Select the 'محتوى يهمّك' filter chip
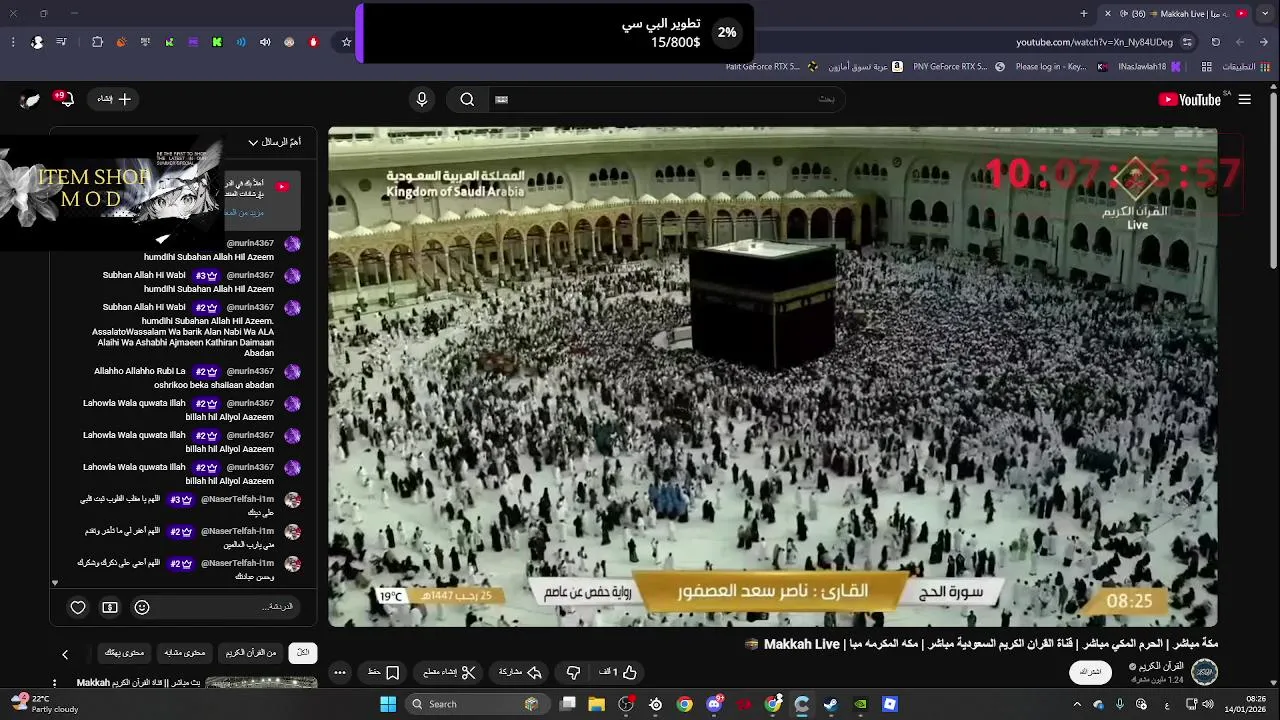This screenshot has width=1280, height=720. coord(124,653)
